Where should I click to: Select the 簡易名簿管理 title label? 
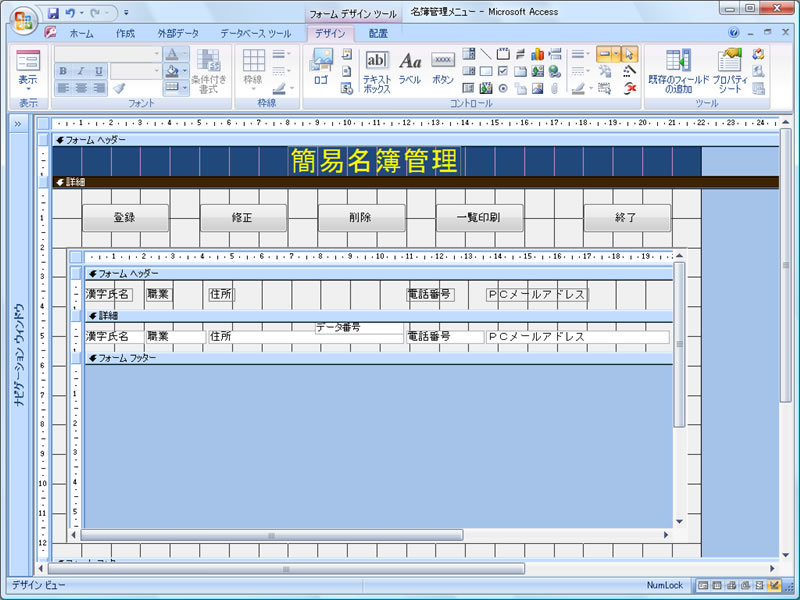point(374,161)
